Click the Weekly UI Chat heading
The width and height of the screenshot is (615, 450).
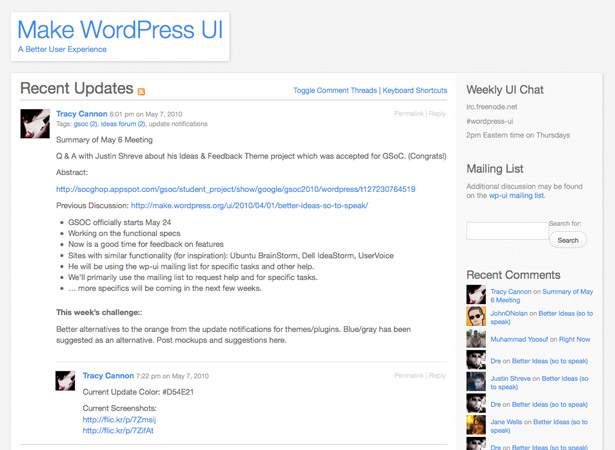coord(505,90)
